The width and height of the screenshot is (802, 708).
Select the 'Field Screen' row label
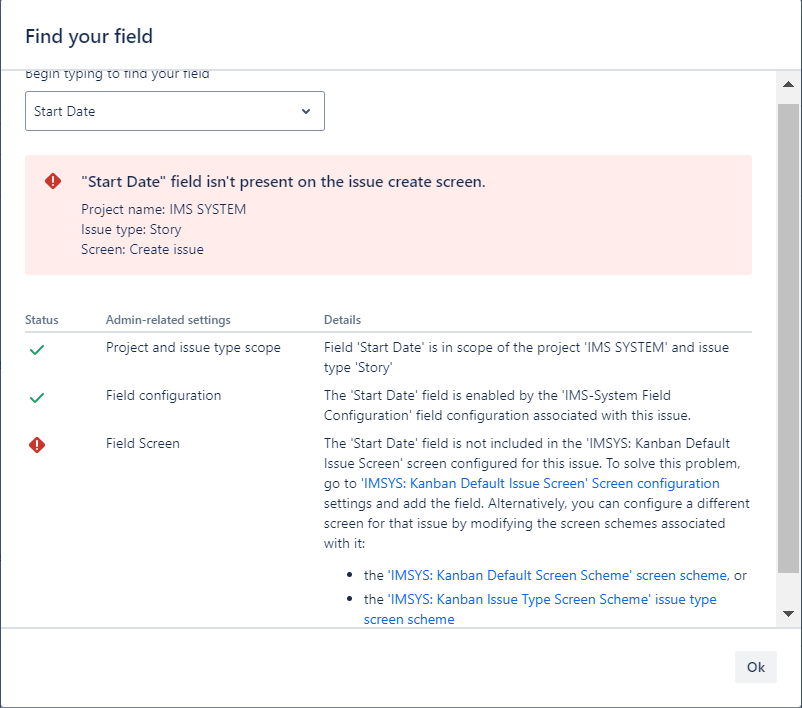(x=143, y=443)
